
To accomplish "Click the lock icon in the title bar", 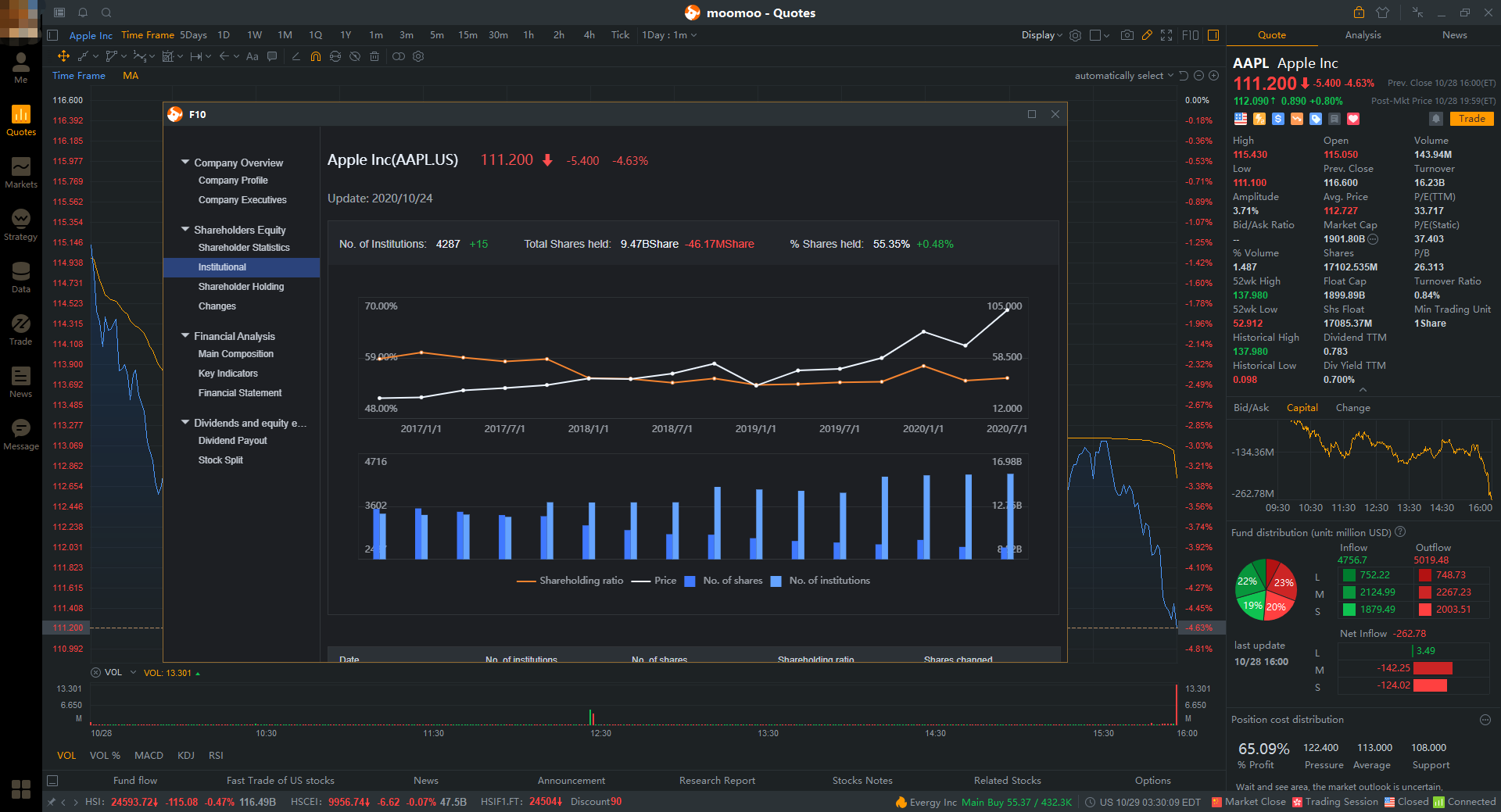I will (1359, 13).
